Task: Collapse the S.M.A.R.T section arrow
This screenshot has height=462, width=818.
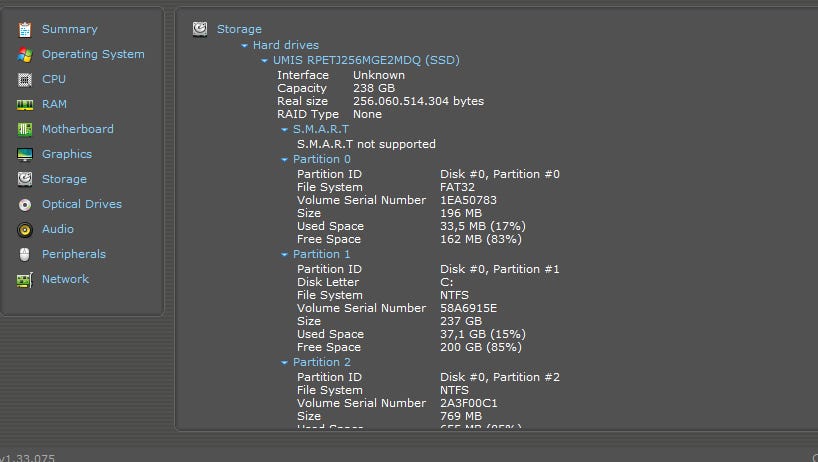Action: [284, 130]
